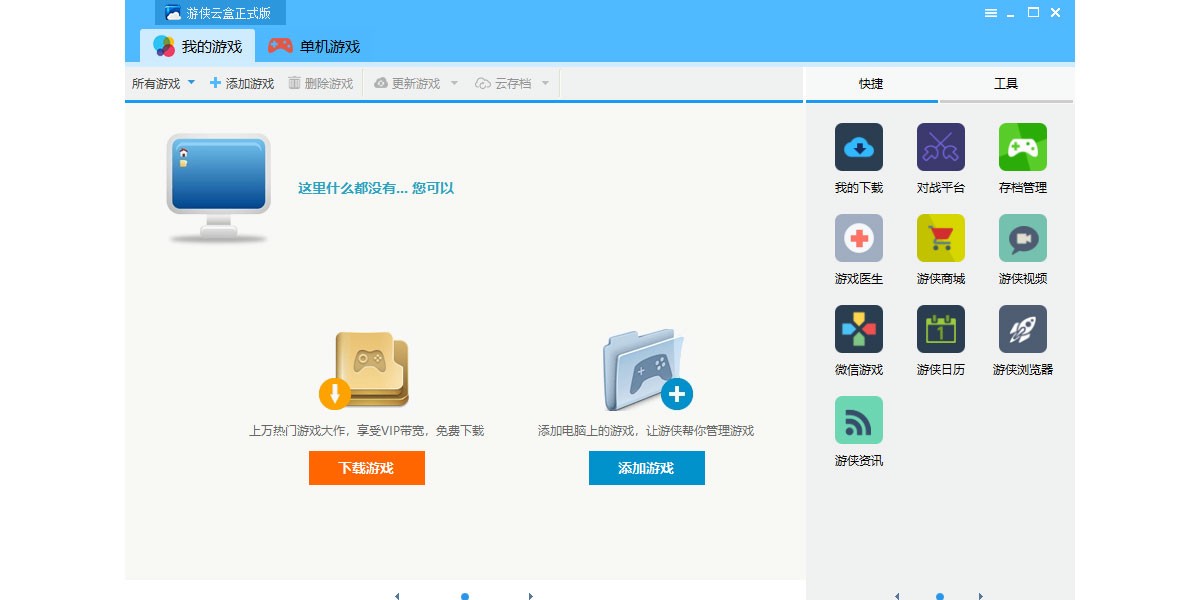Click 更新游戏 in the toolbar
The image size is (1200, 600).
[407, 84]
